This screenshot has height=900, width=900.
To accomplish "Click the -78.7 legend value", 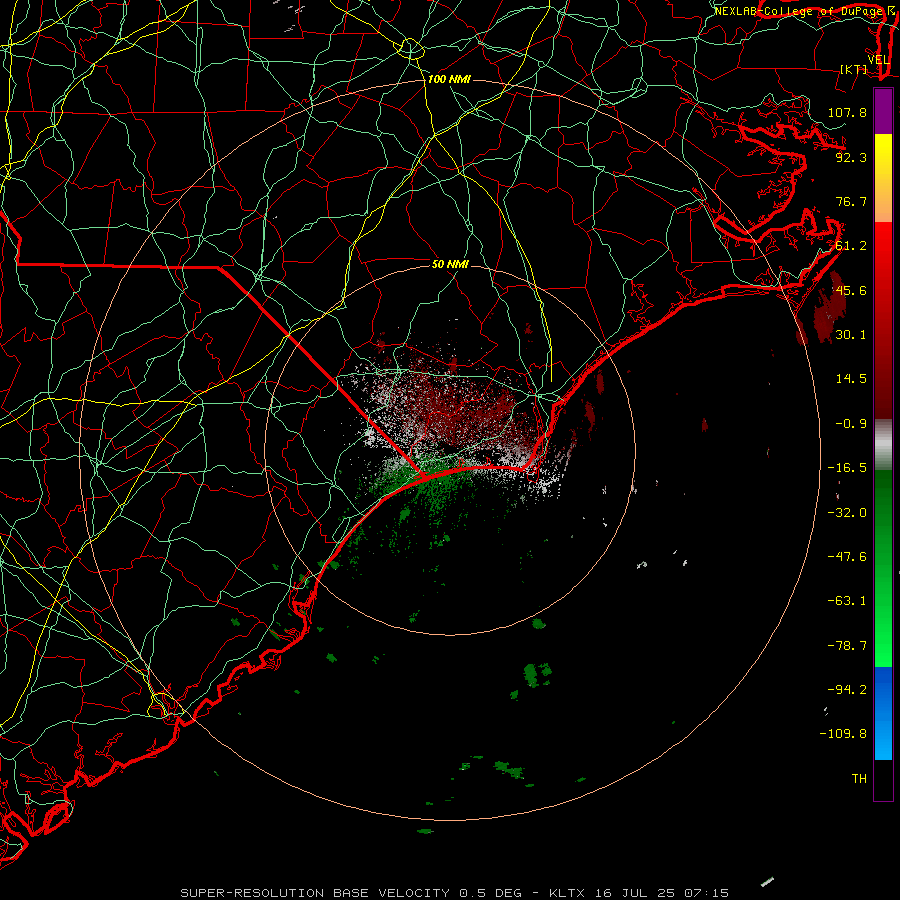I will 847,645.
